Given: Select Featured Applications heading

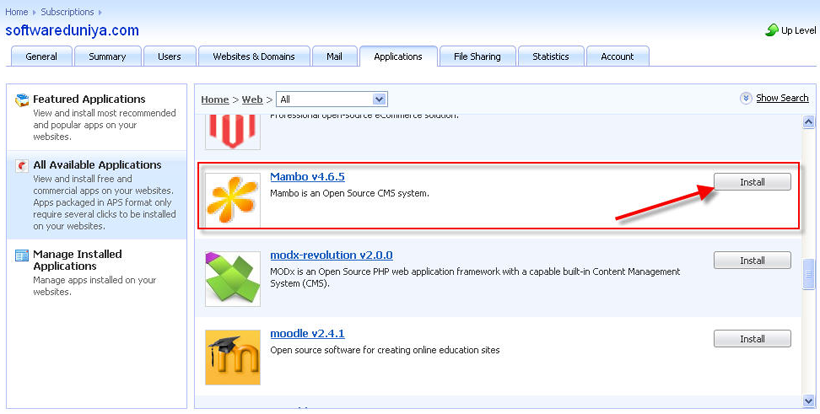Looking at the screenshot, I should (x=89, y=99).
